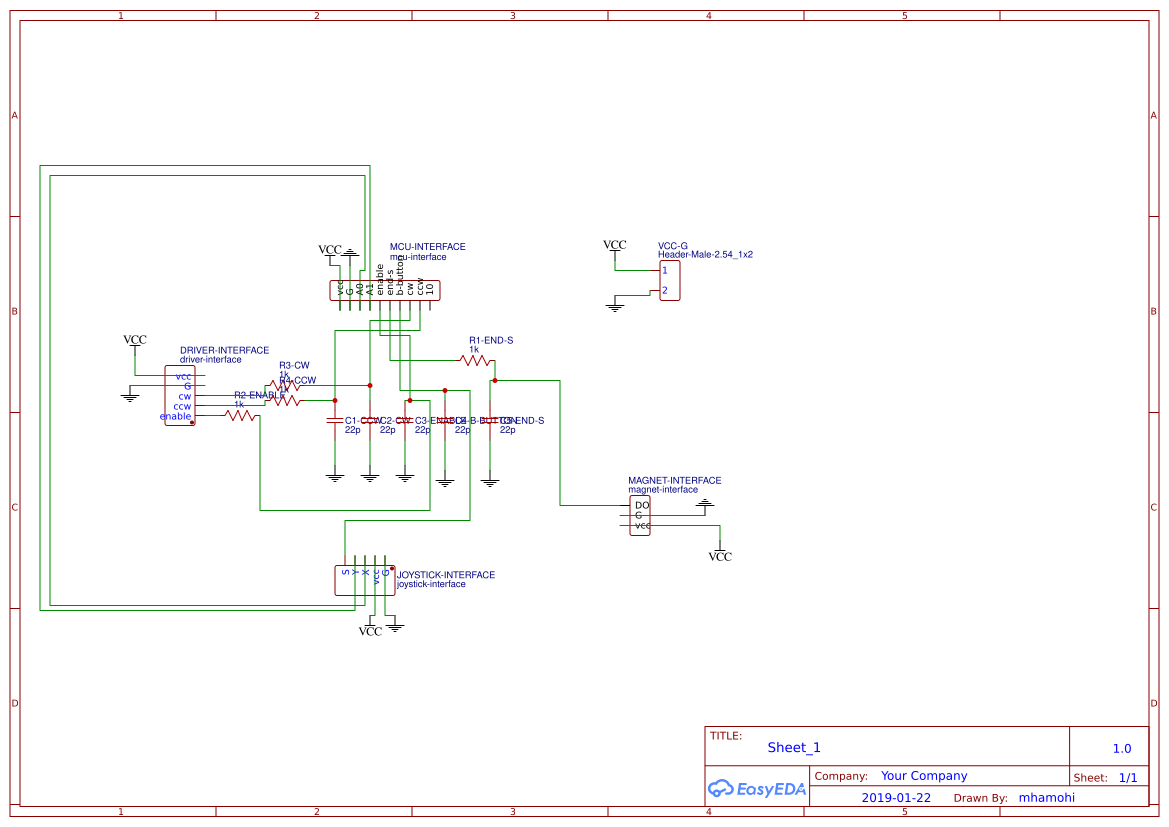Select the DRIVER-INTERFACE component symbol

click(180, 395)
